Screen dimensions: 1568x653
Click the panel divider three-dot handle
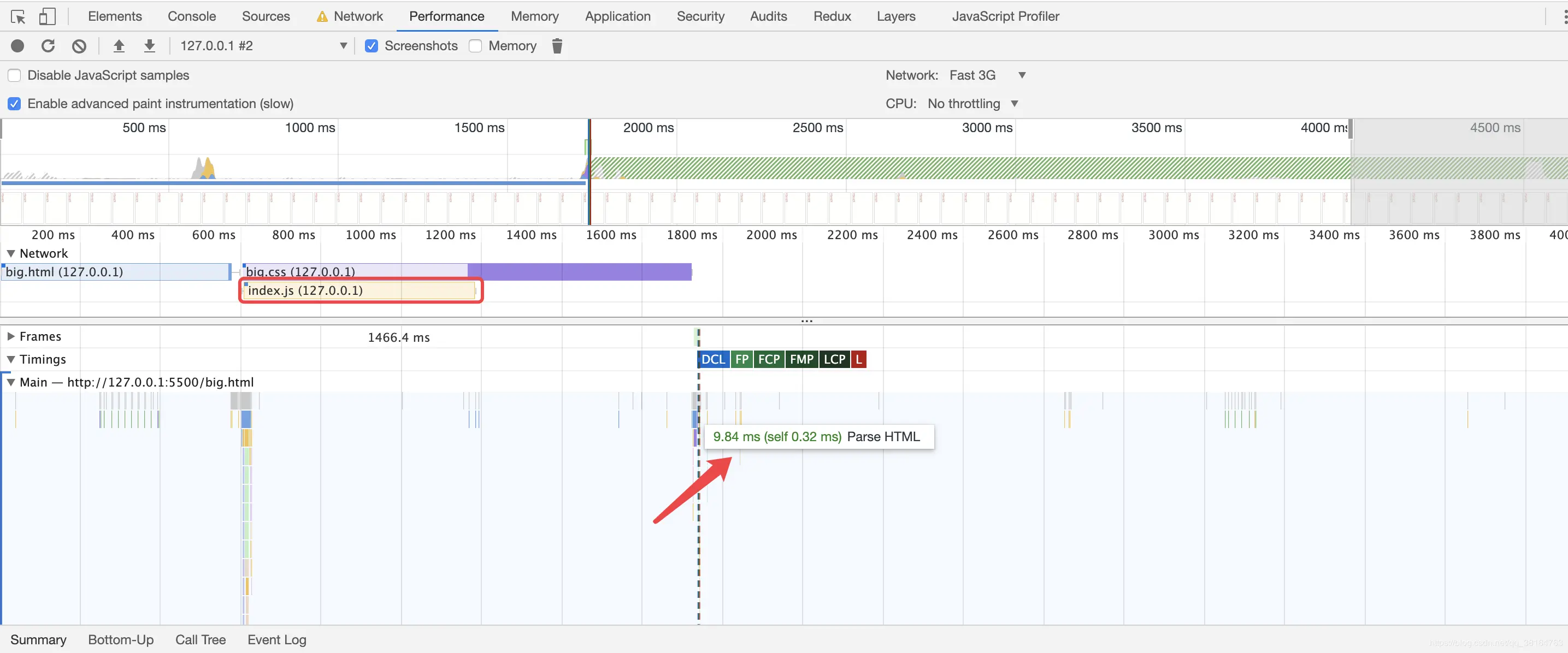click(806, 320)
